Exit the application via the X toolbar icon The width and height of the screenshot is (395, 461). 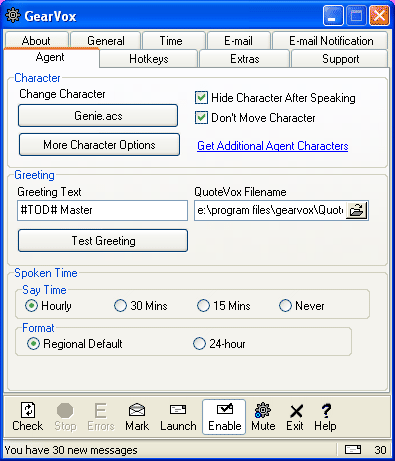(295, 417)
